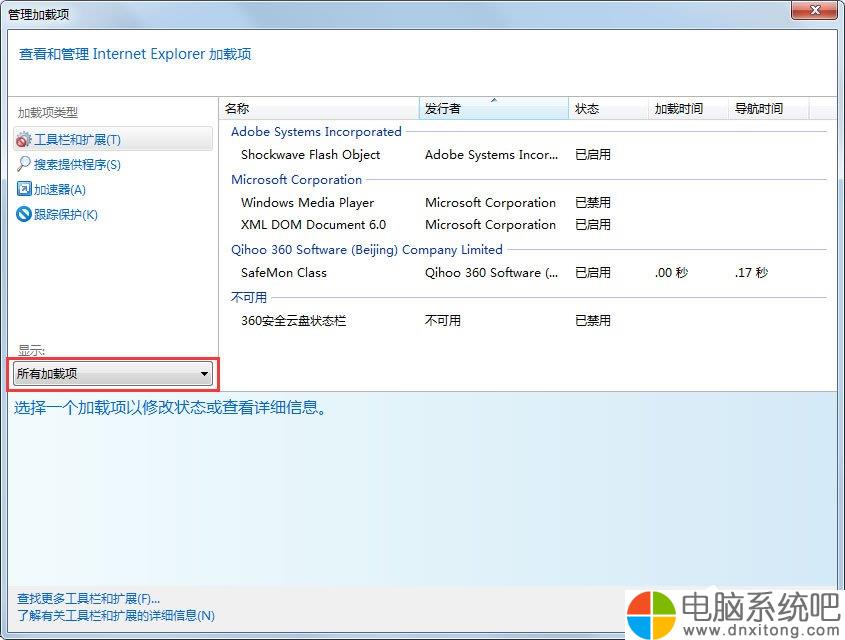Sort list by 加载时间 column header
The width and height of the screenshot is (845, 640).
688,108
